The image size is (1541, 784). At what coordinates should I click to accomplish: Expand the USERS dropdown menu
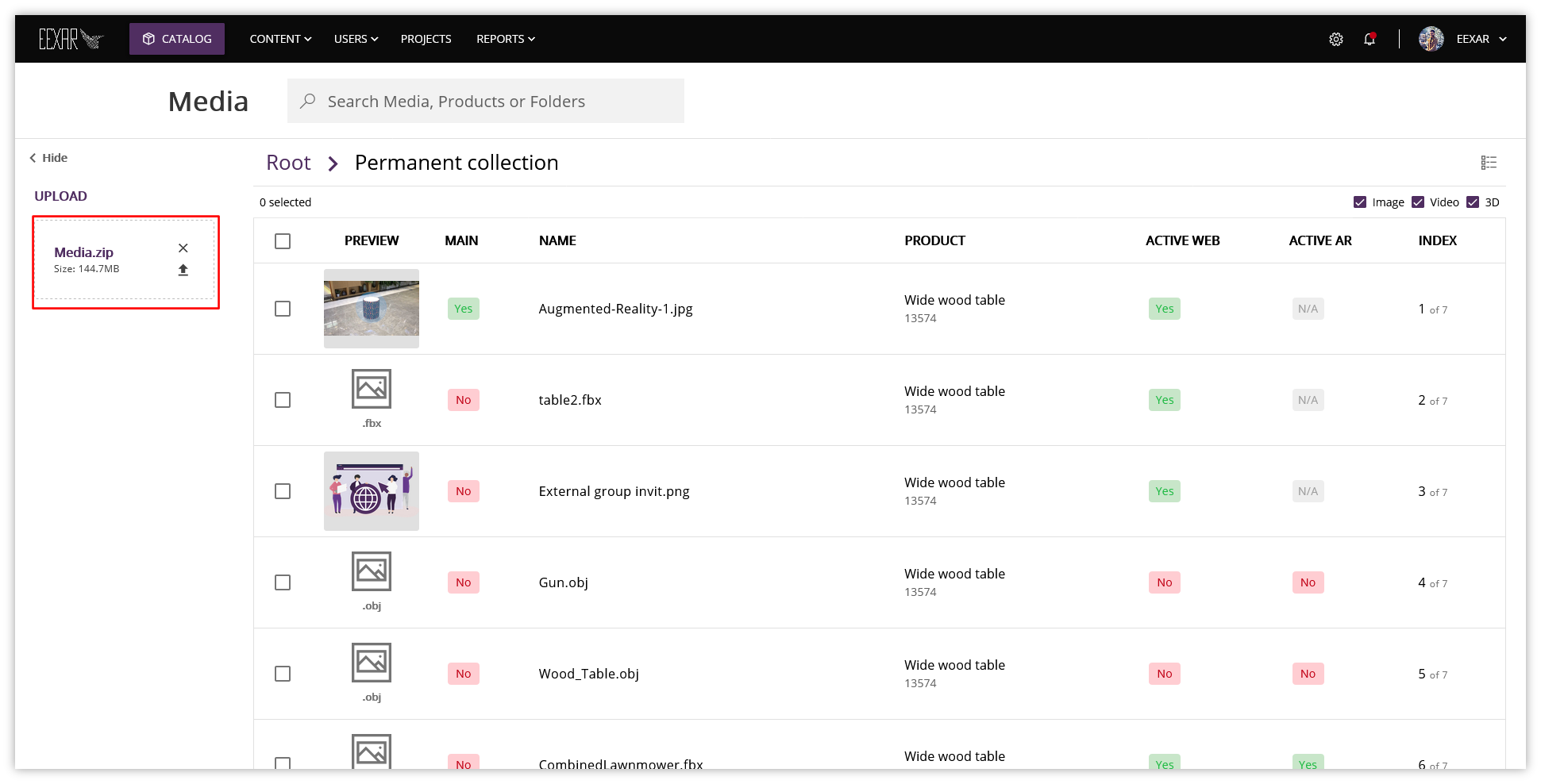(x=356, y=39)
